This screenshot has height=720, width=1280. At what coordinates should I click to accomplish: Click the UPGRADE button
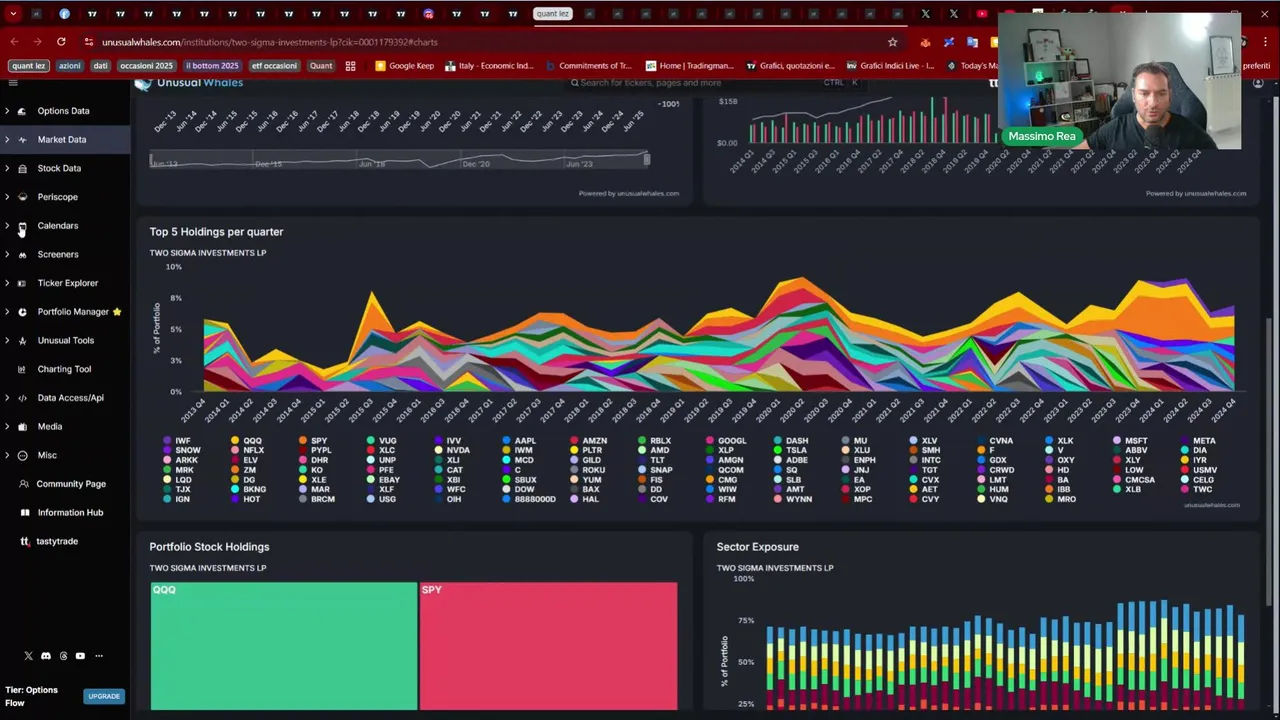tap(104, 696)
